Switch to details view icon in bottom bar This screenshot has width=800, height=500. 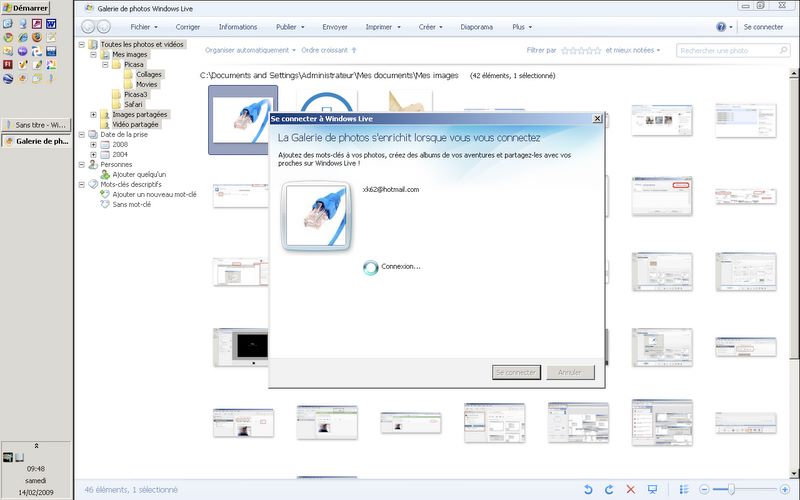(684, 490)
